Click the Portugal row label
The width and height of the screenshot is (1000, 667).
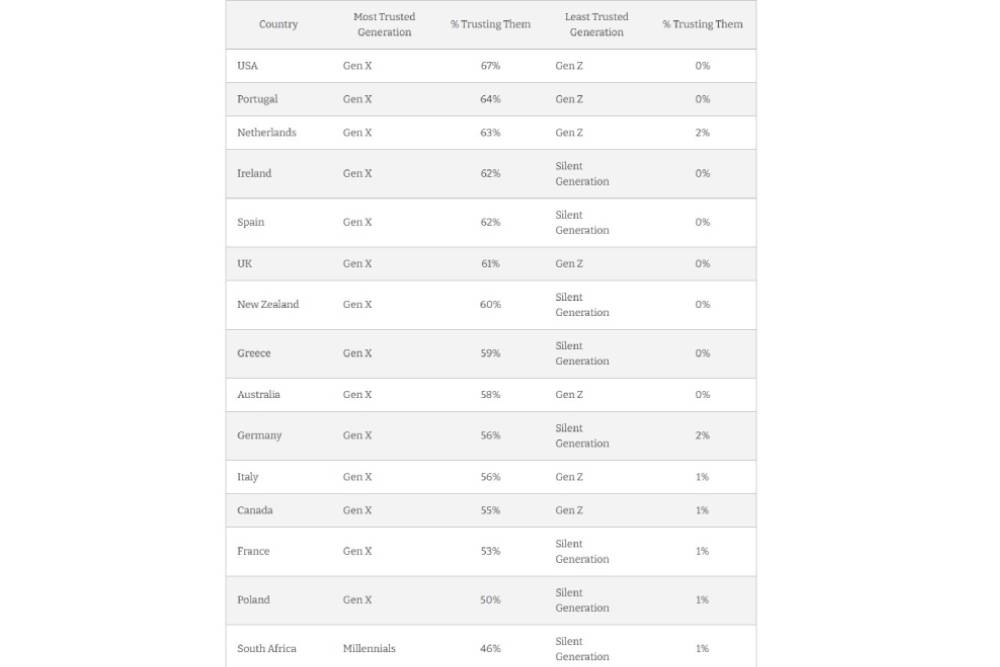[257, 99]
